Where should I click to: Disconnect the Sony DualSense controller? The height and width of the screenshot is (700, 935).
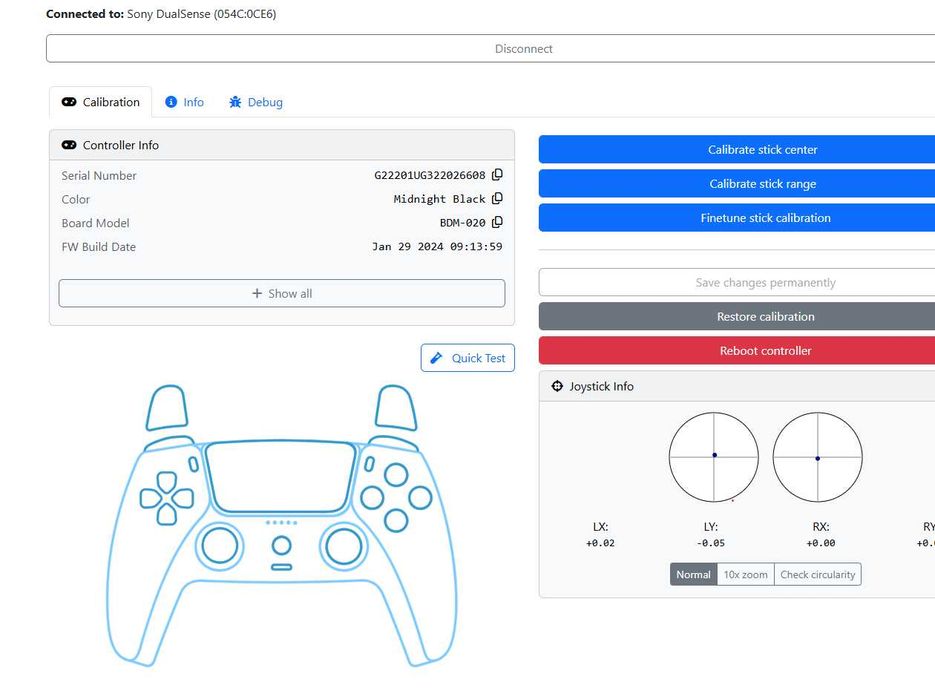(x=523, y=48)
